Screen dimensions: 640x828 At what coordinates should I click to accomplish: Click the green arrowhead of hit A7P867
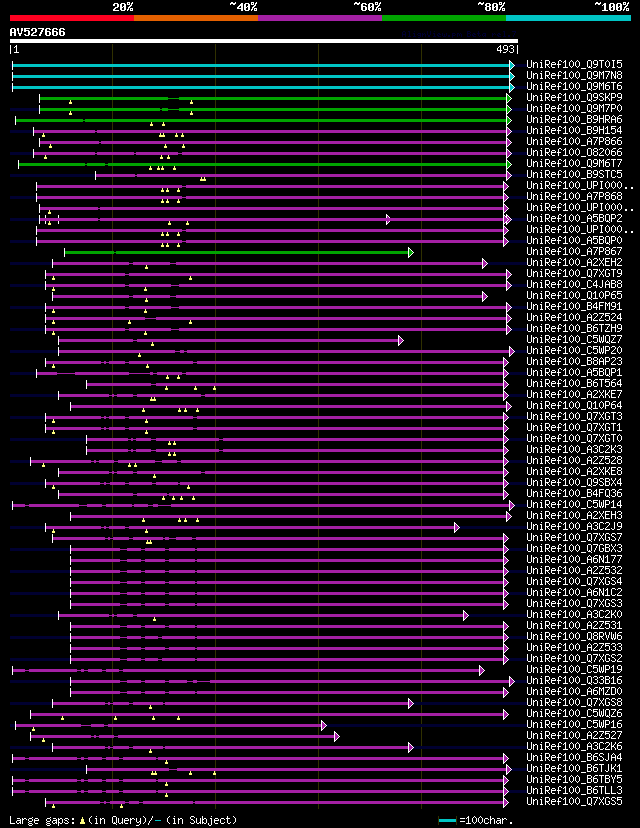(411, 252)
